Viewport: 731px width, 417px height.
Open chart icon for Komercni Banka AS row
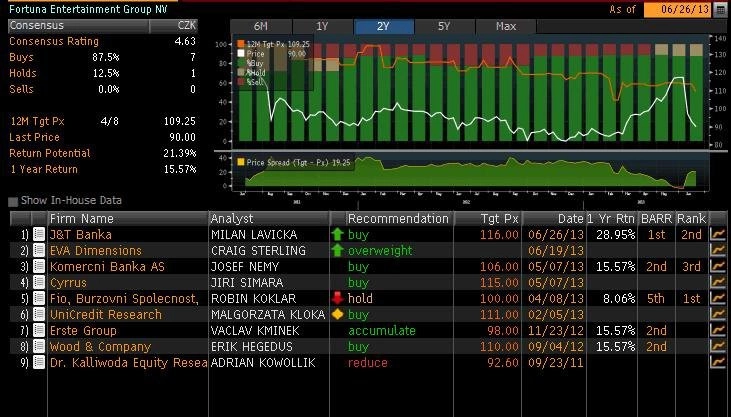pos(718,266)
